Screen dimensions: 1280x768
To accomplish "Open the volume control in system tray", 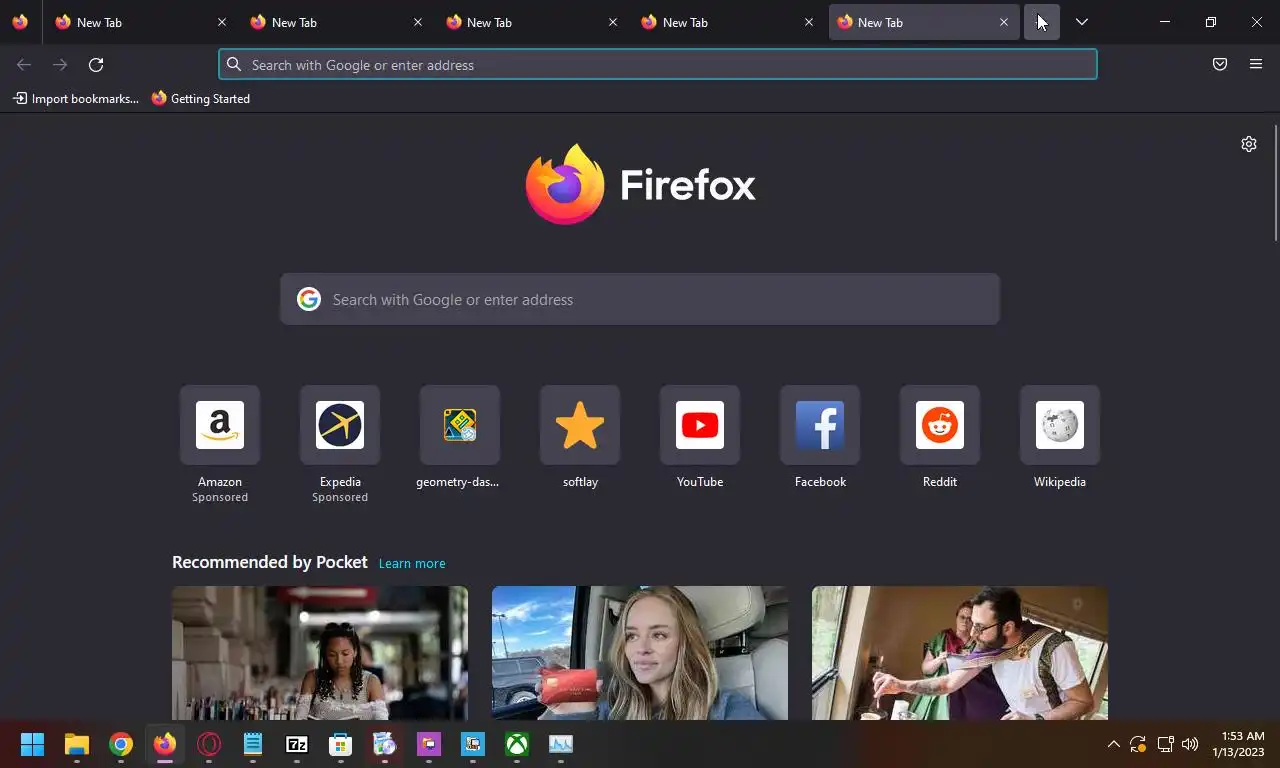I will tap(1190, 744).
